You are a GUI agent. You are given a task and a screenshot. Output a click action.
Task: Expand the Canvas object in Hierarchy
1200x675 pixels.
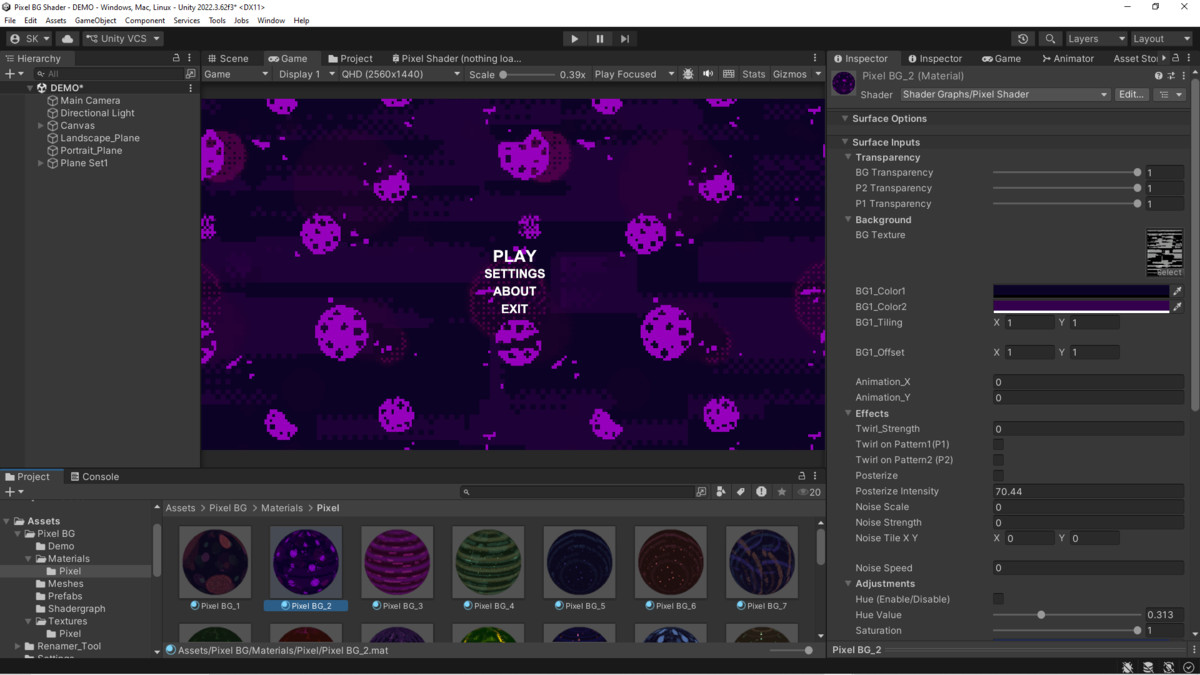(x=41, y=126)
